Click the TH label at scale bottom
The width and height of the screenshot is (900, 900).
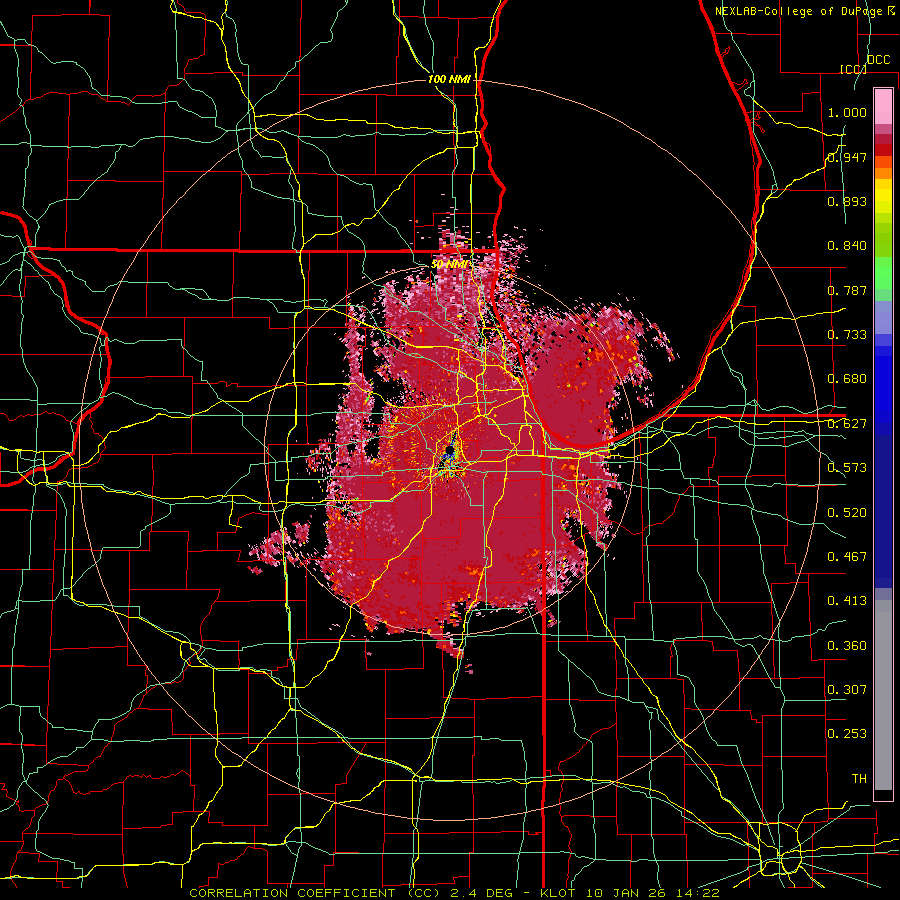[x=859, y=779]
